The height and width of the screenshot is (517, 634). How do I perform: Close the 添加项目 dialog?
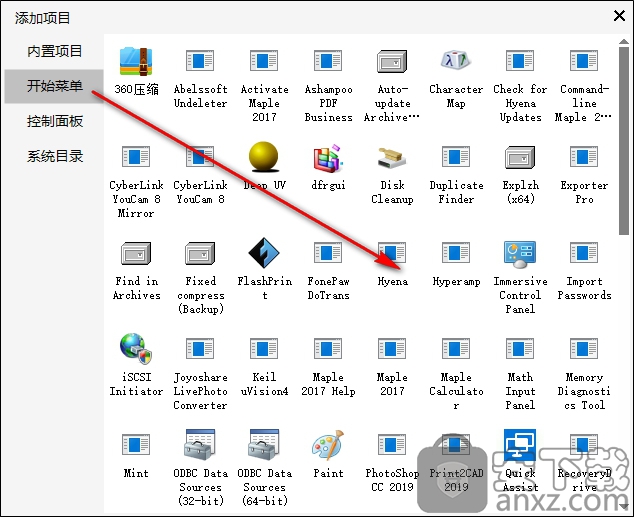(619, 16)
